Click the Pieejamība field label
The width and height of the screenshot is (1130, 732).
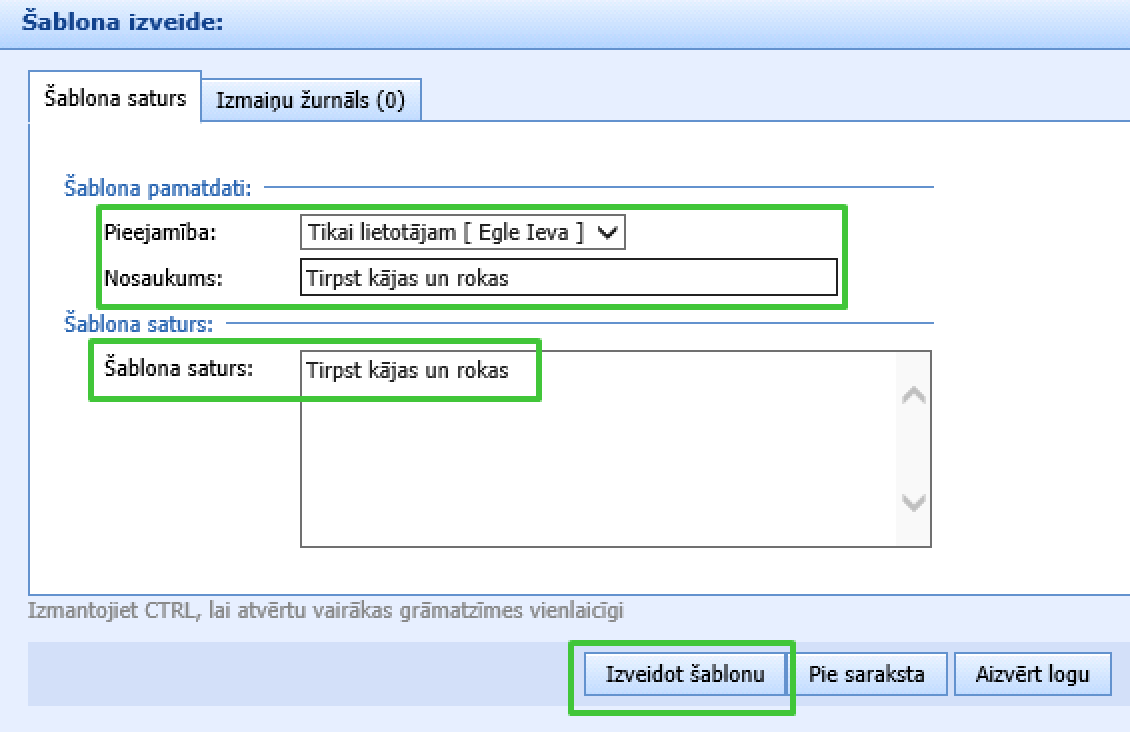160,233
